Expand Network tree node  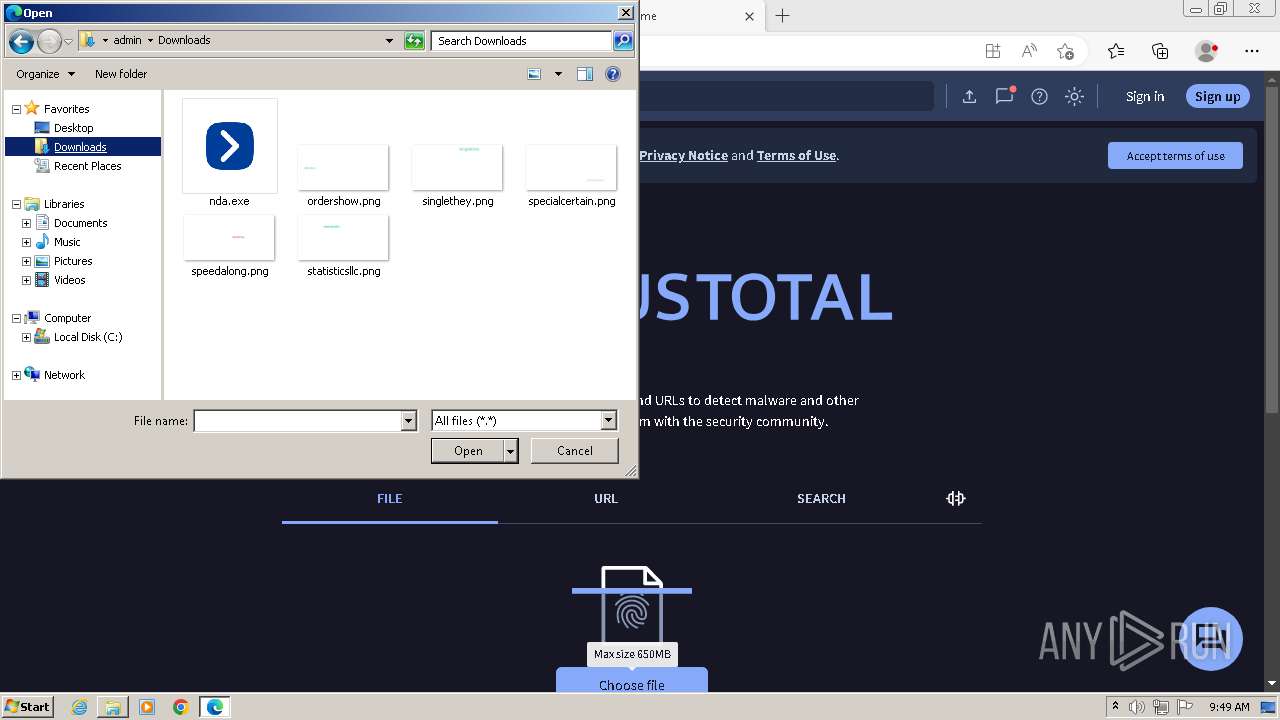point(16,375)
